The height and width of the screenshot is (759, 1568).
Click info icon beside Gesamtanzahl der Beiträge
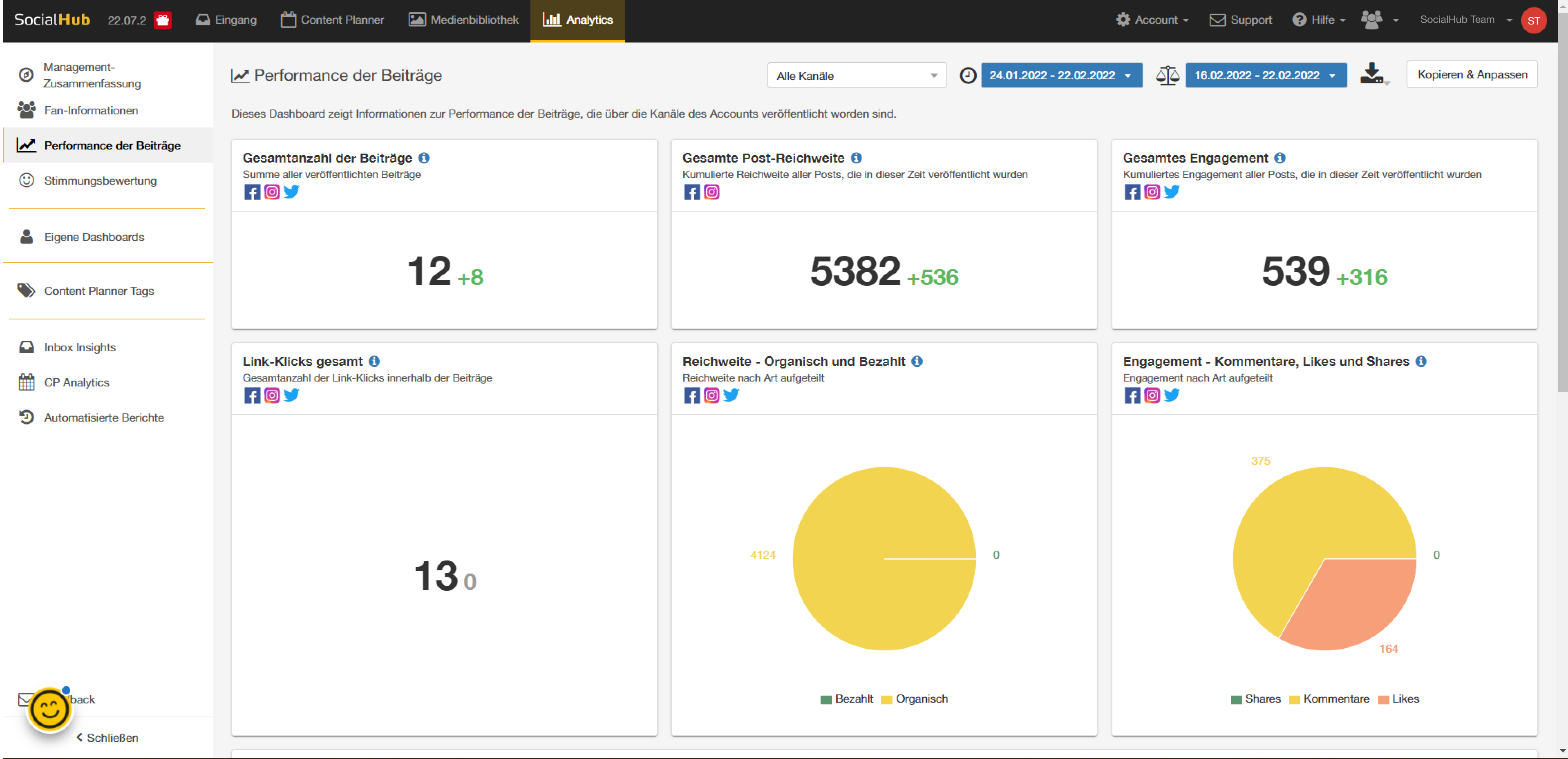[424, 158]
